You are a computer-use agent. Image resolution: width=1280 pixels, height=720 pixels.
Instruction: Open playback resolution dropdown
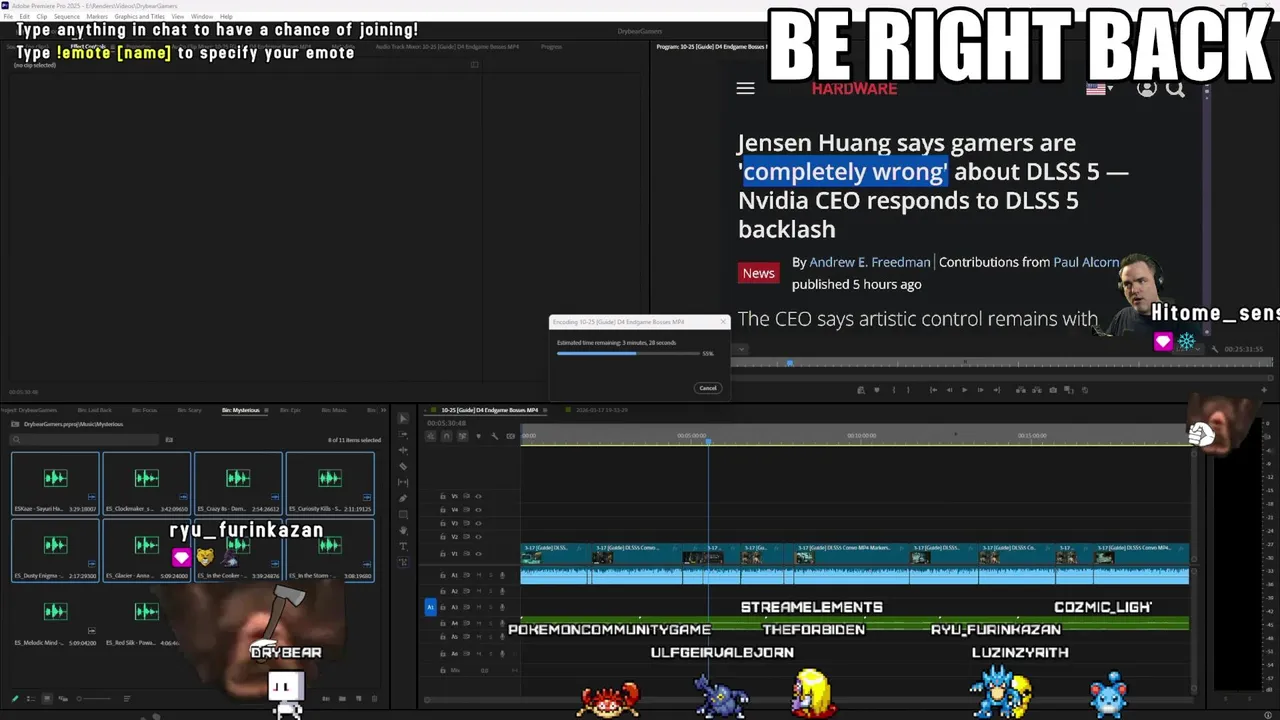point(1189,349)
